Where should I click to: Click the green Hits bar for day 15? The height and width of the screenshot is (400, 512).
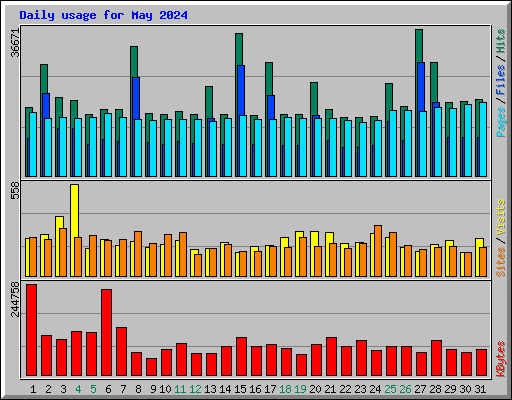point(239,49)
